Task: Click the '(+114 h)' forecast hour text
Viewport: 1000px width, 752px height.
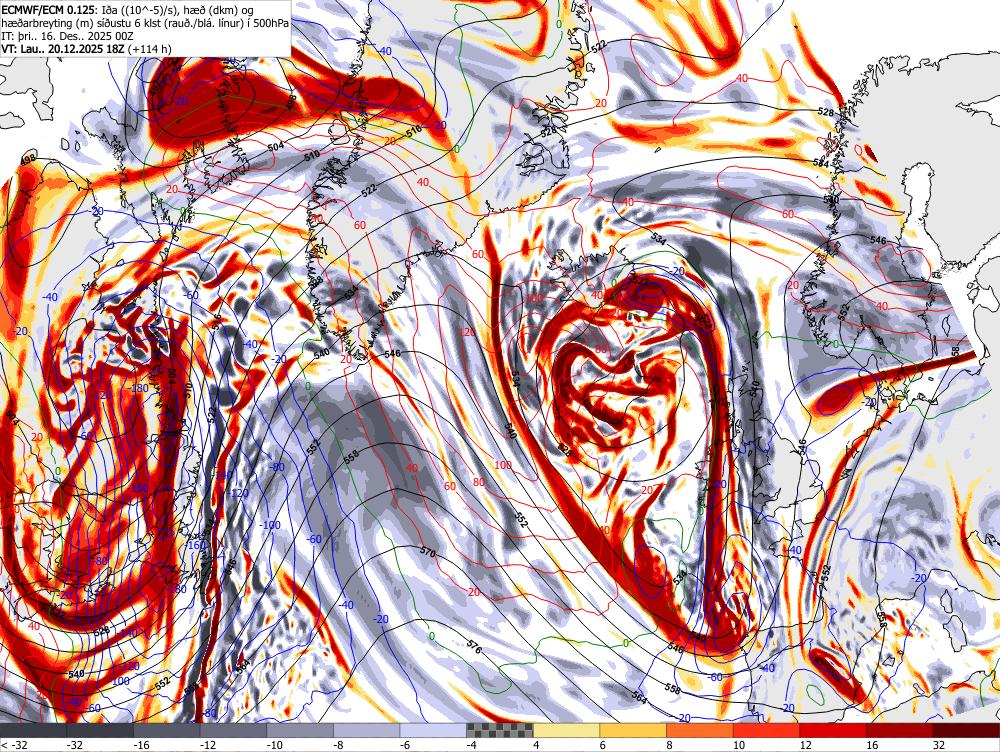Action: pos(150,49)
